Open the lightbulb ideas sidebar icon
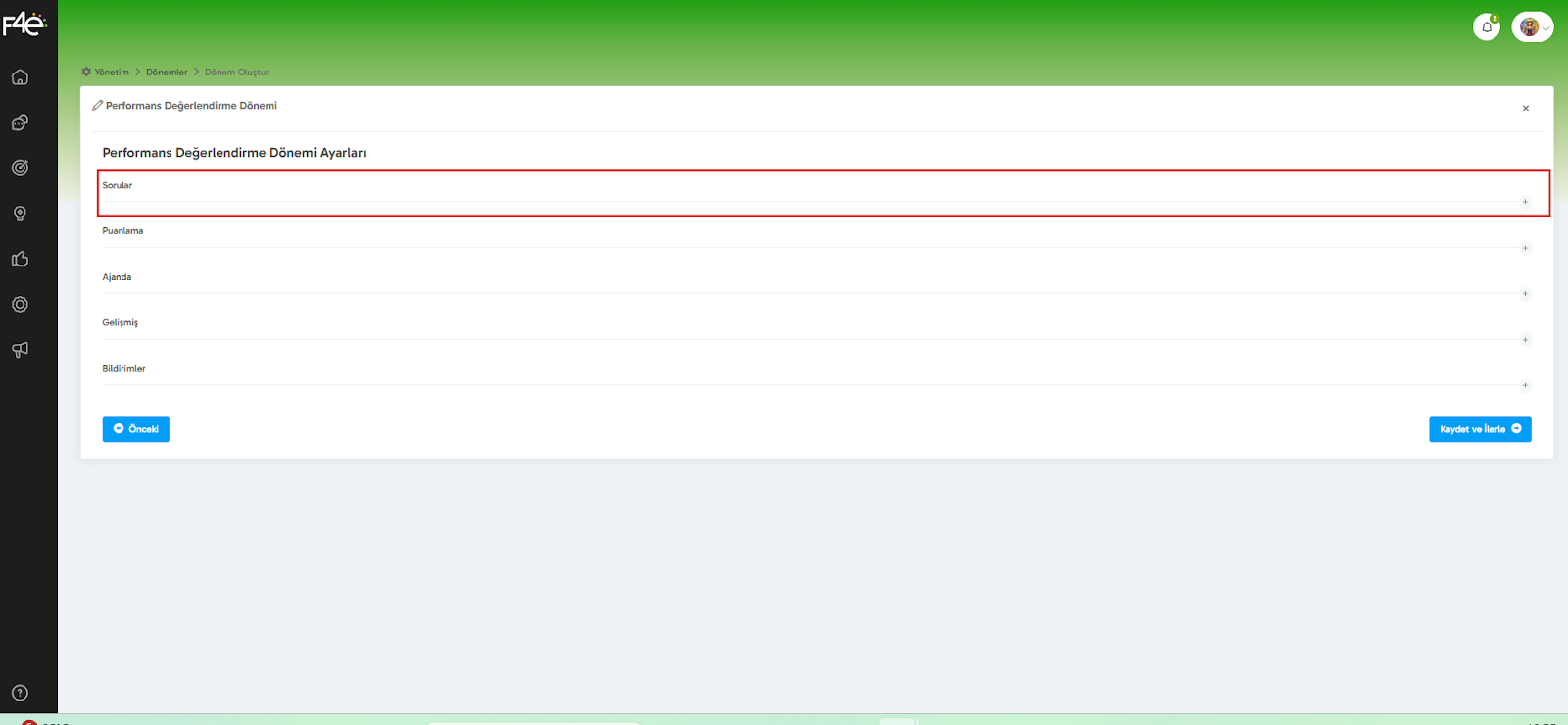 20,214
